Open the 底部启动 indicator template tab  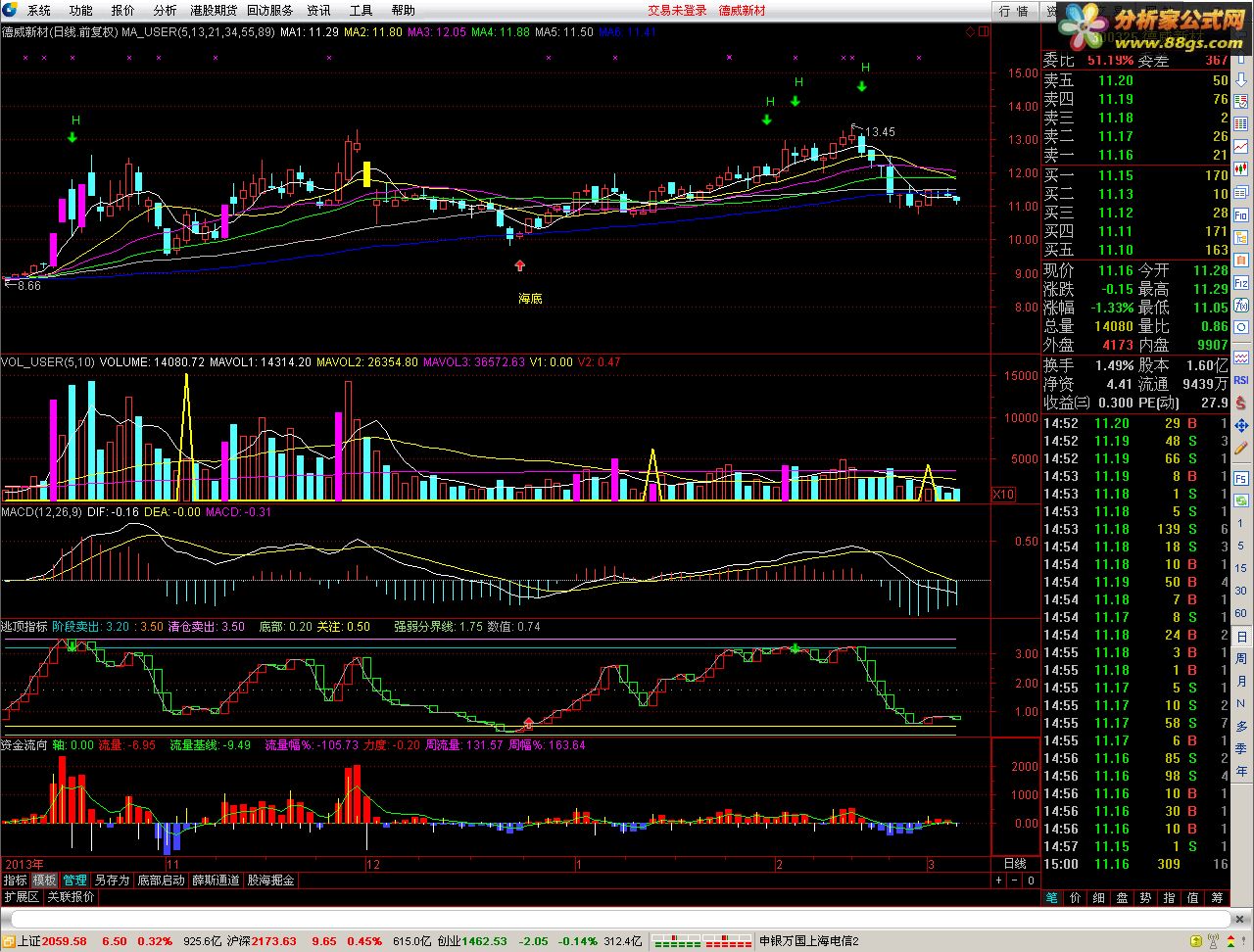pos(161,881)
